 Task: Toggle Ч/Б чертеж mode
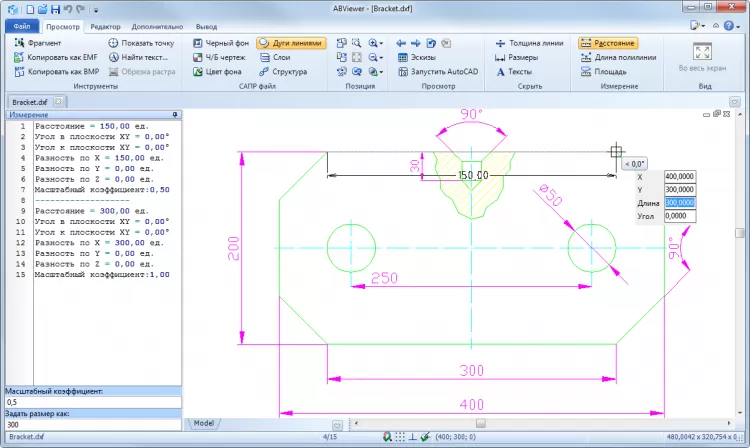[219, 57]
